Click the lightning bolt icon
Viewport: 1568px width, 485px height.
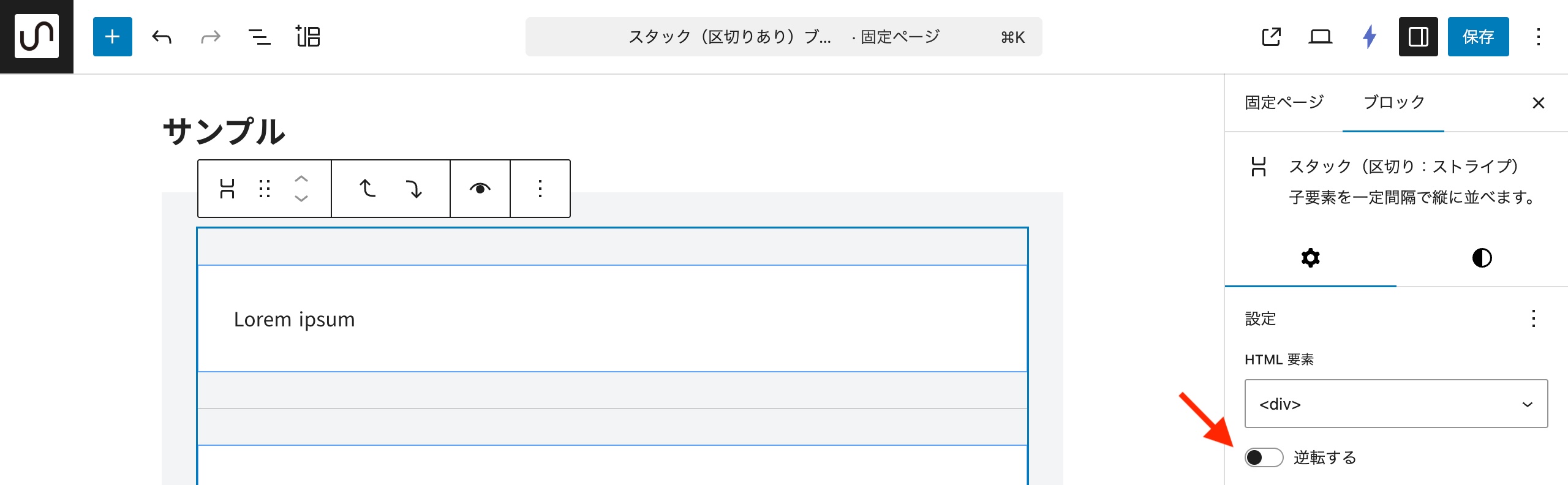tap(1370, 37)
